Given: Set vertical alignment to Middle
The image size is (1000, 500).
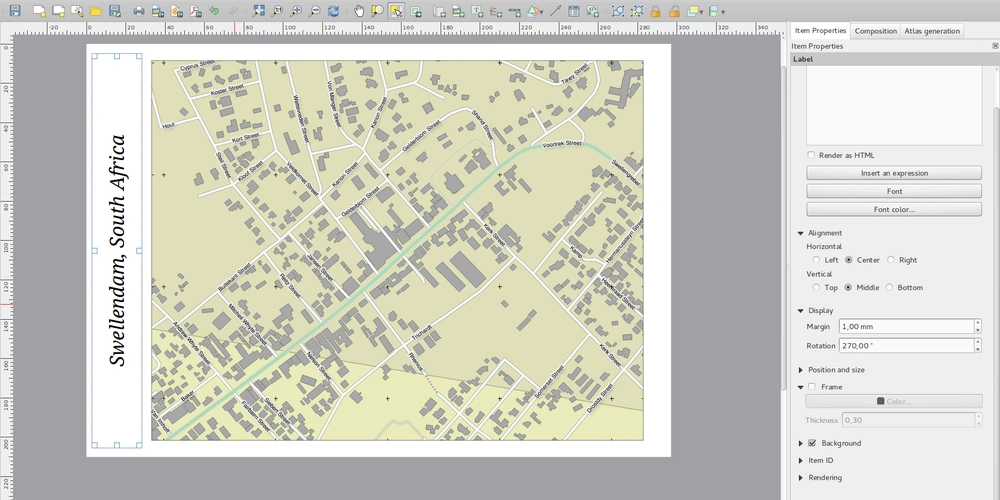Looking at the screenshot, I should (x=848, y=287).
